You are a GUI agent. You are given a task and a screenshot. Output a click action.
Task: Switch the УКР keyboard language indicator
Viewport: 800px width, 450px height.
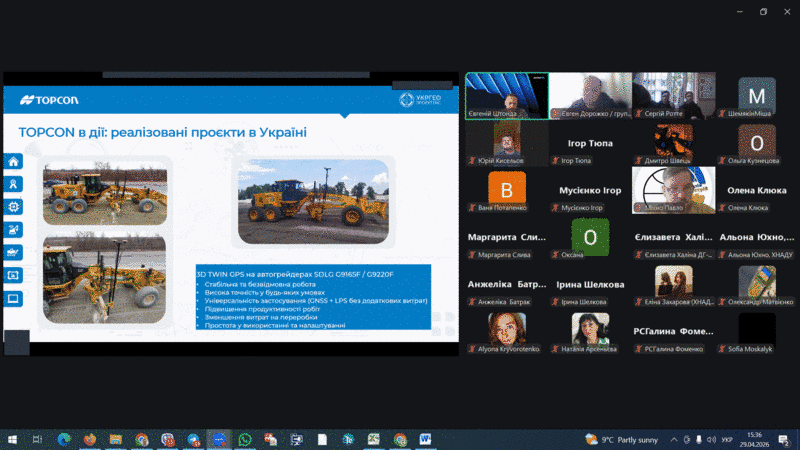[726, 439]
